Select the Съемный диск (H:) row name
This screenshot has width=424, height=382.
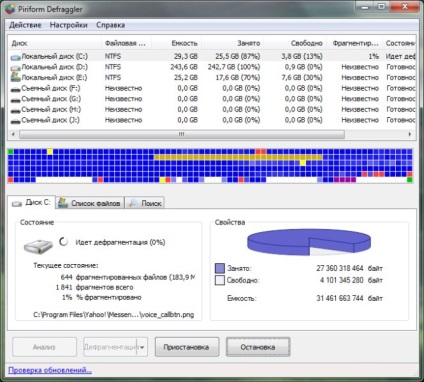click(x=51, y=109)
